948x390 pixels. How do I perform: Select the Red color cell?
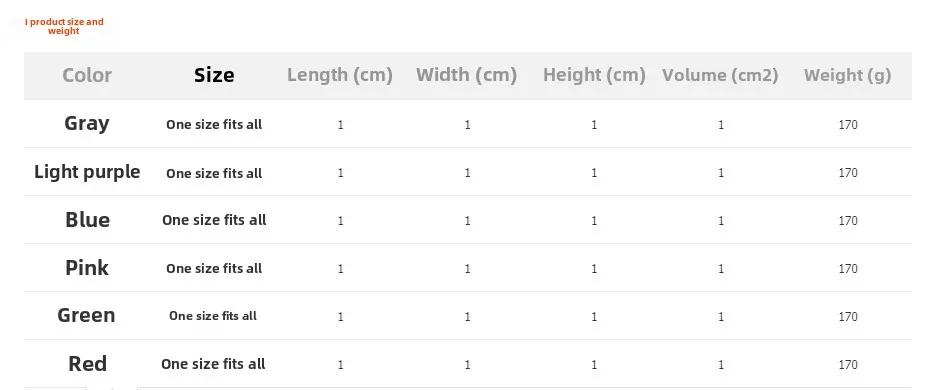(88, 364)
